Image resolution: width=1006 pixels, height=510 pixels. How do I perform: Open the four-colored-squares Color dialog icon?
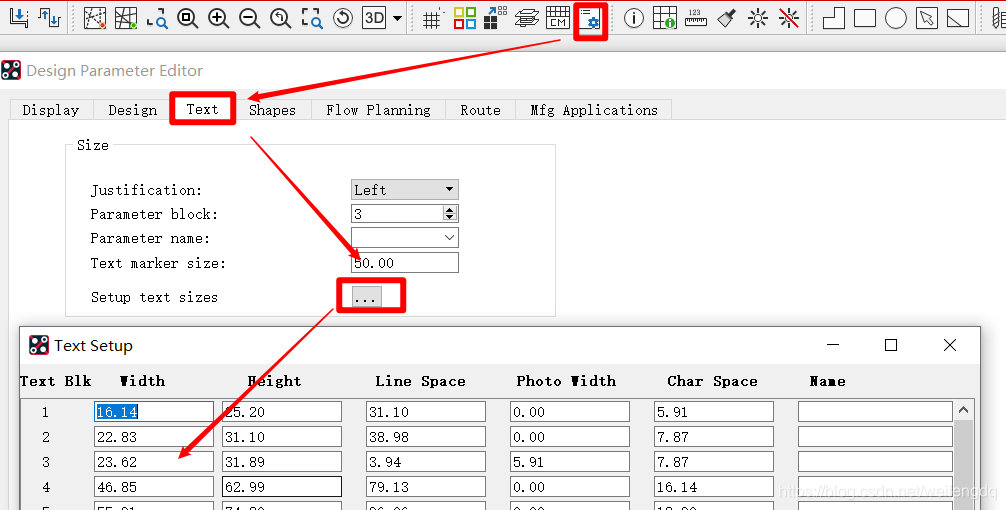[465, 18]
